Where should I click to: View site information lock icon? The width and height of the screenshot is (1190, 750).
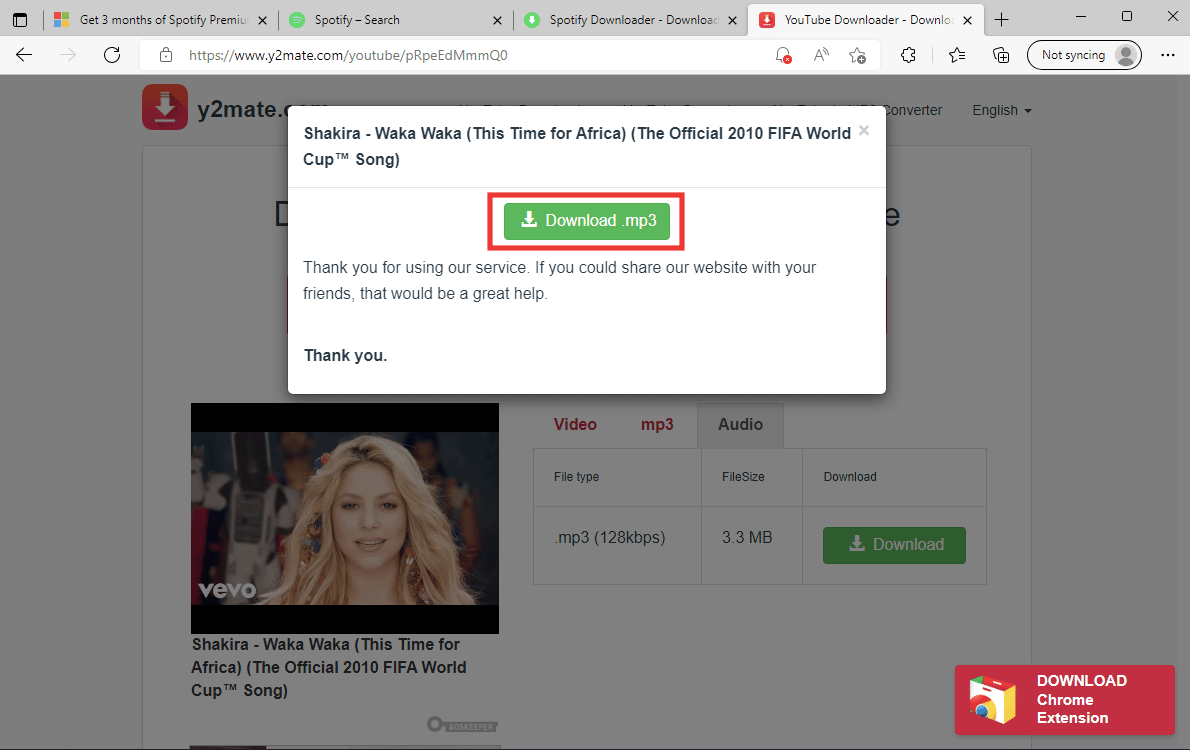(165, 55)
